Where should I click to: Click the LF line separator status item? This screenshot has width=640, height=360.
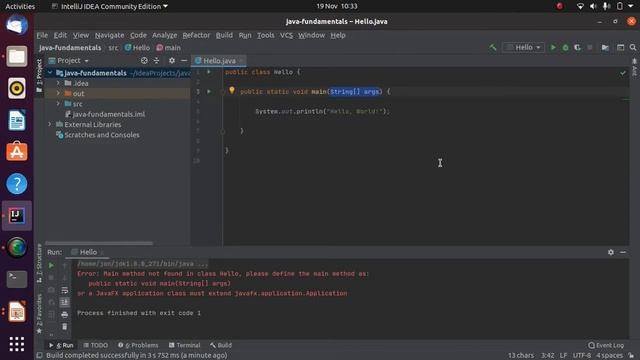click(563, 356)
